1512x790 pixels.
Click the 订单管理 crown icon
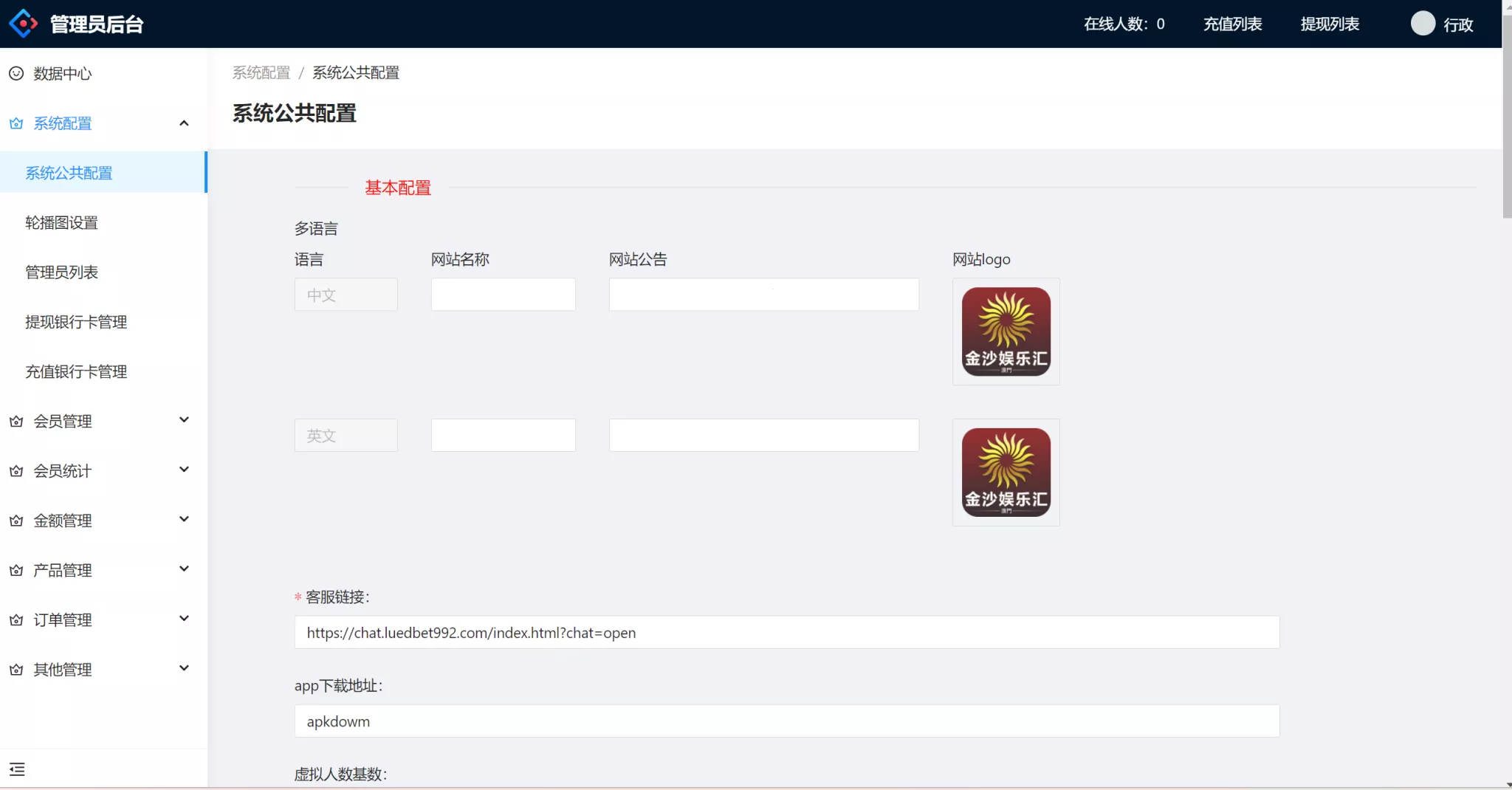[16, 619]
